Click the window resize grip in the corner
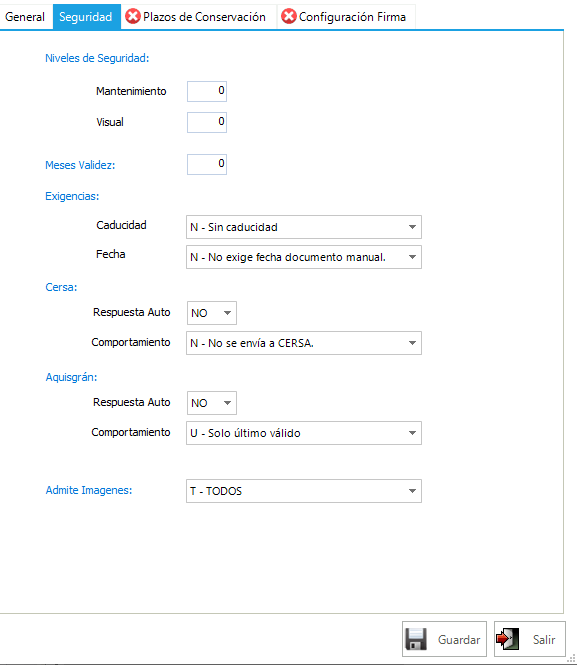577x665 pixels. (x=571, y=659)
